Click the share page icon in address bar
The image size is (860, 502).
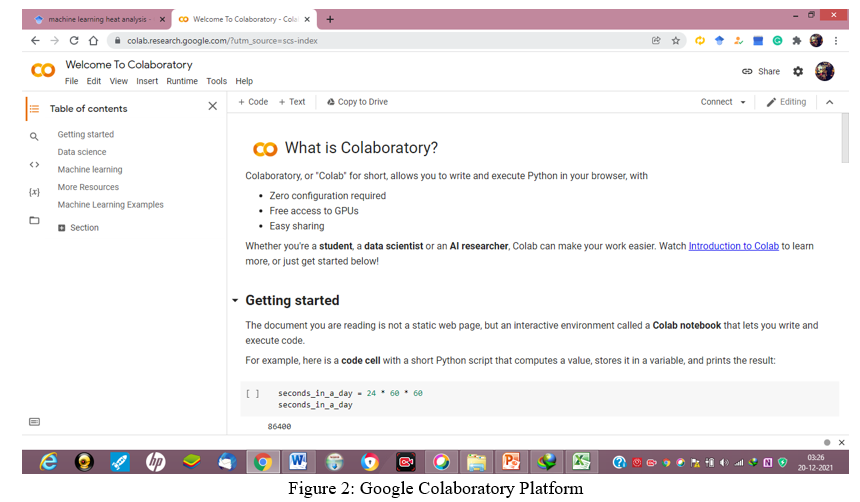(656, 41)
